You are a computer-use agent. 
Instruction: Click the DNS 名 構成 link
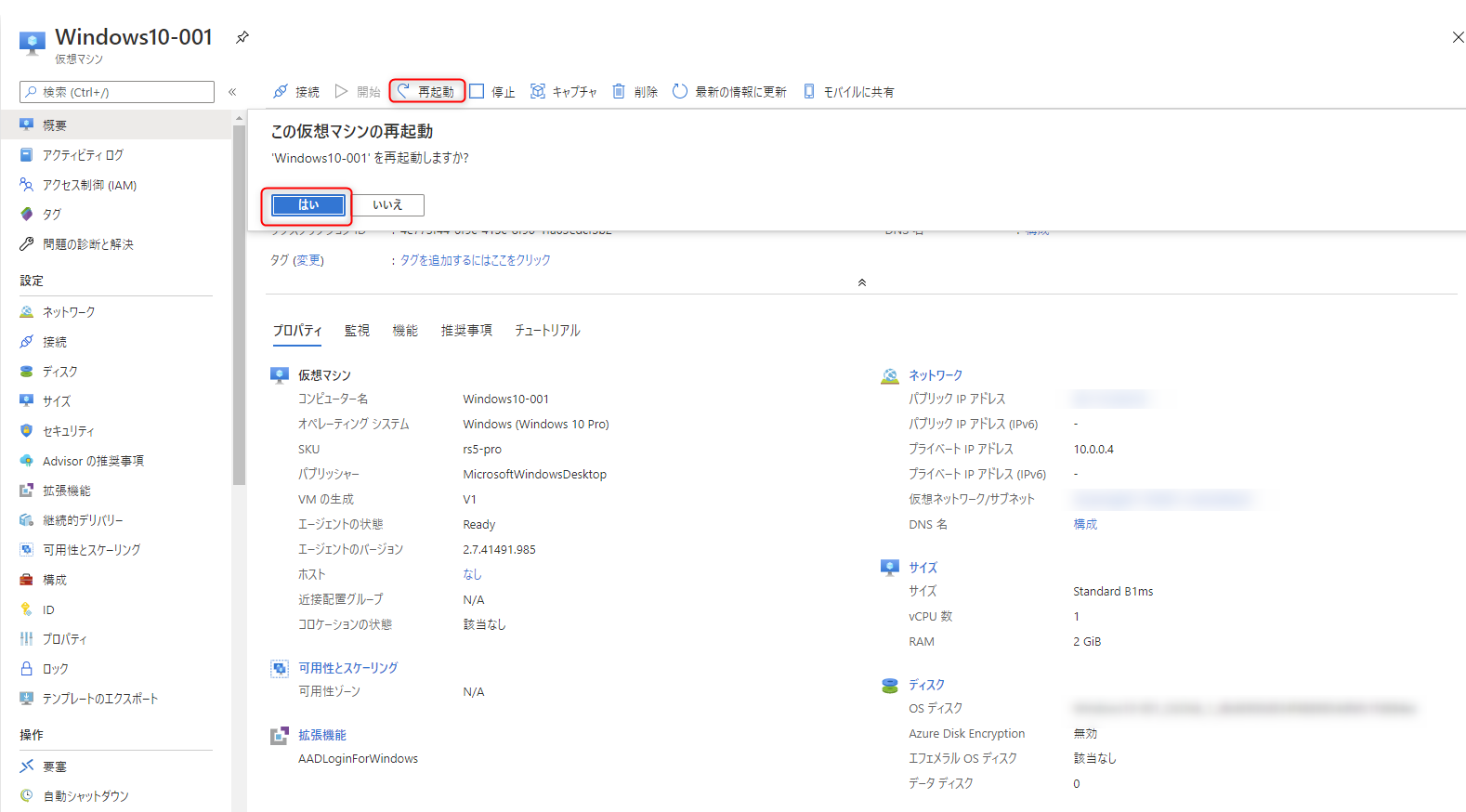pyautogui.click(x=1085, y=525)
